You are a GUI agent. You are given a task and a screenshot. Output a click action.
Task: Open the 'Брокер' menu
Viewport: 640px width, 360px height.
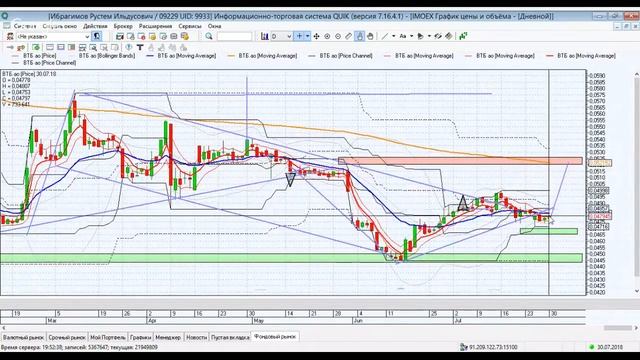[x=123, y=26]
